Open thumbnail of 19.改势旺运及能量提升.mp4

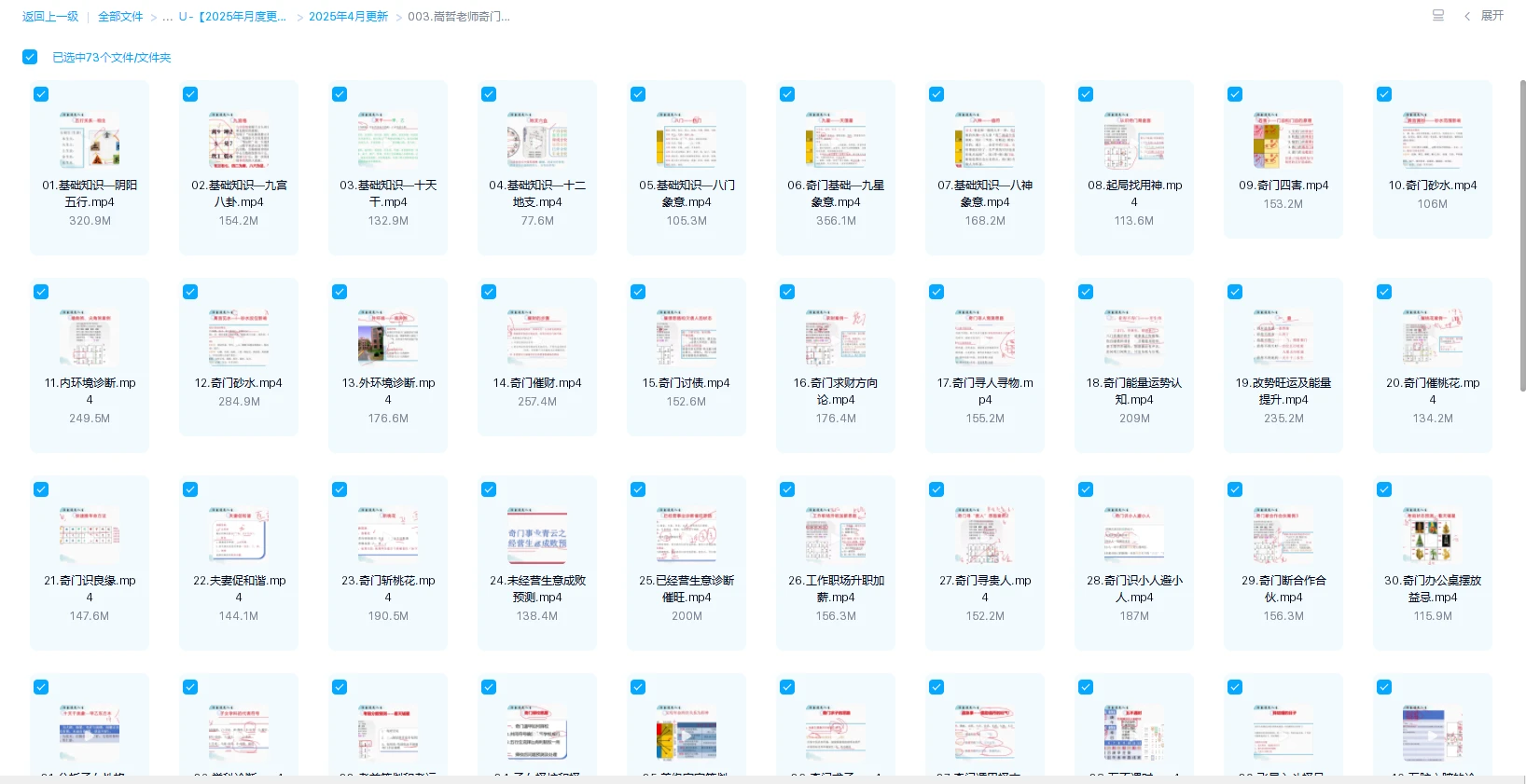point(1283,337)
